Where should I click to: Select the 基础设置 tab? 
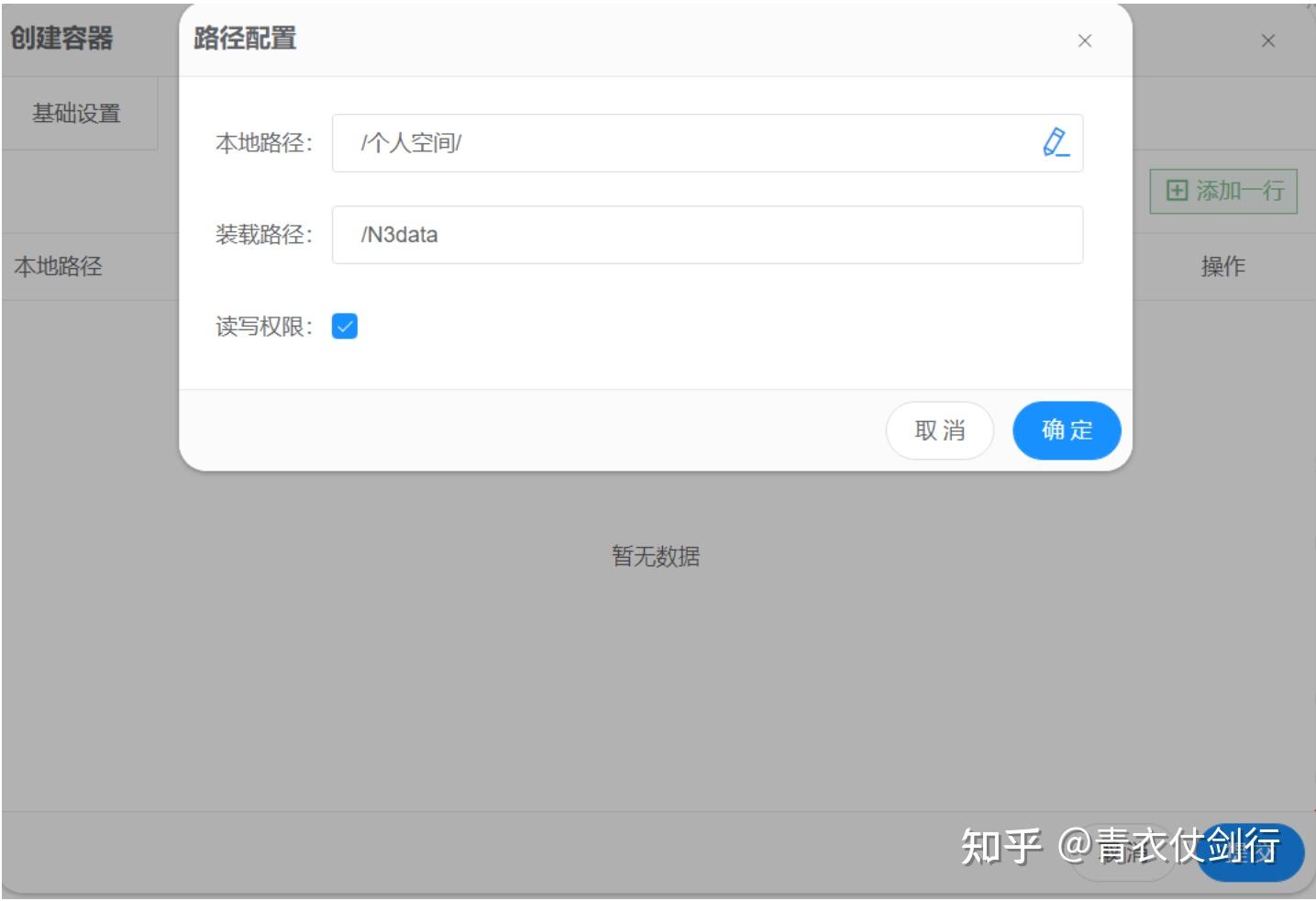coord(77,114)
